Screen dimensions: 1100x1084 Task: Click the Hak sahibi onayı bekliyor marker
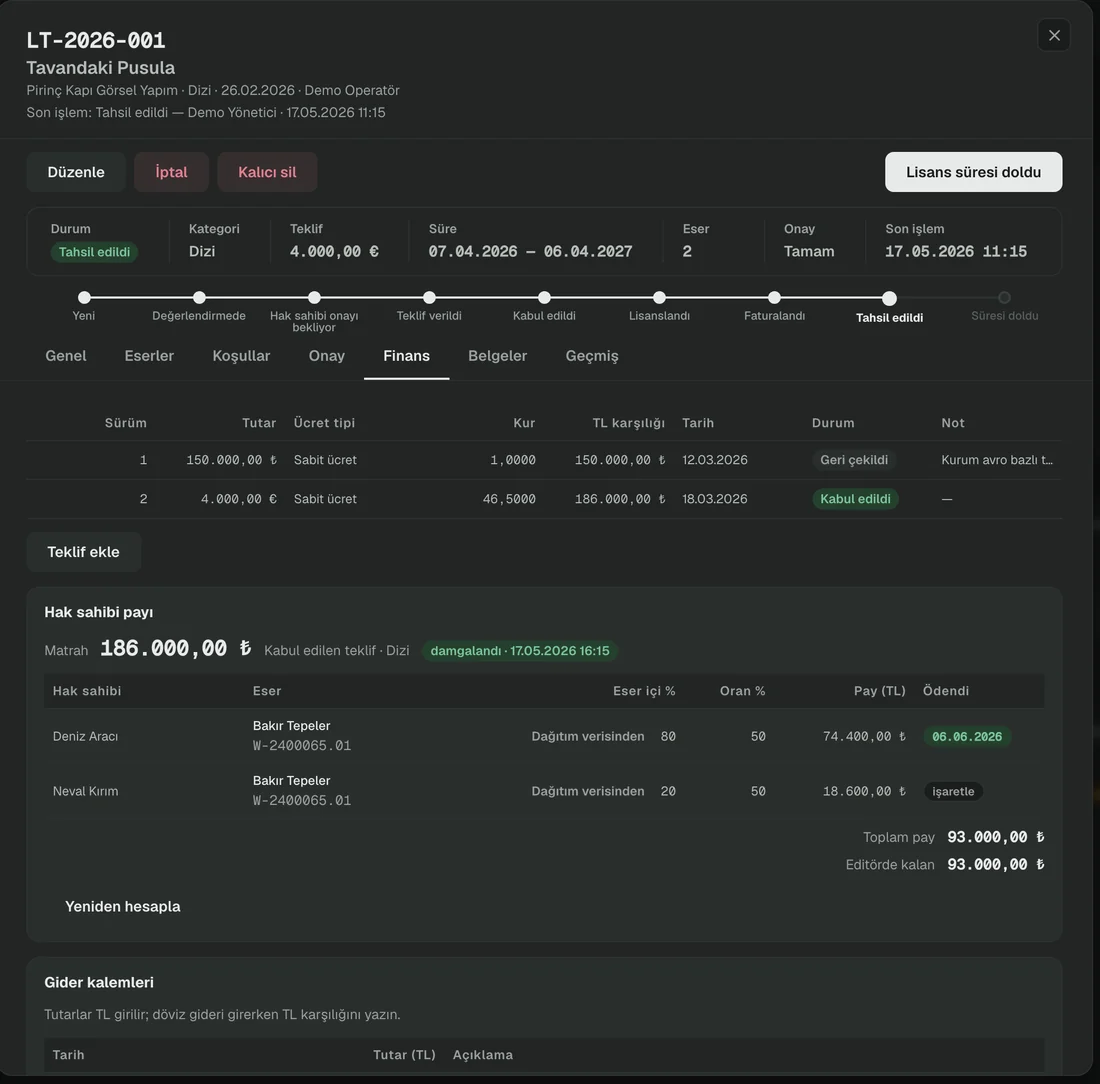pos(314,297)
